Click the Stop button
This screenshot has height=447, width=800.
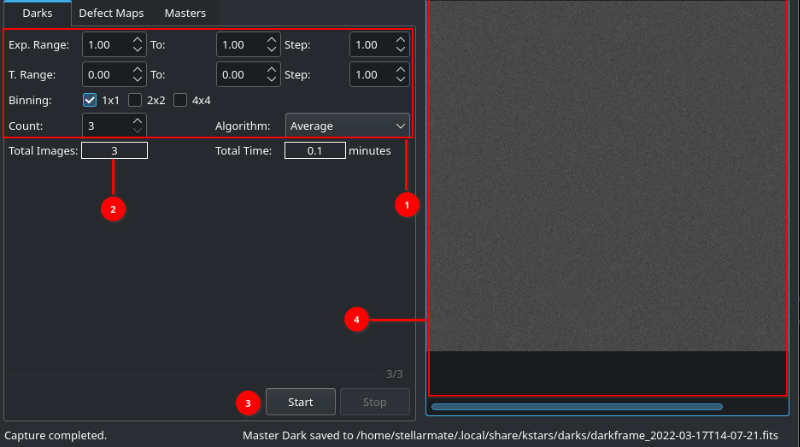coord(374,402)
